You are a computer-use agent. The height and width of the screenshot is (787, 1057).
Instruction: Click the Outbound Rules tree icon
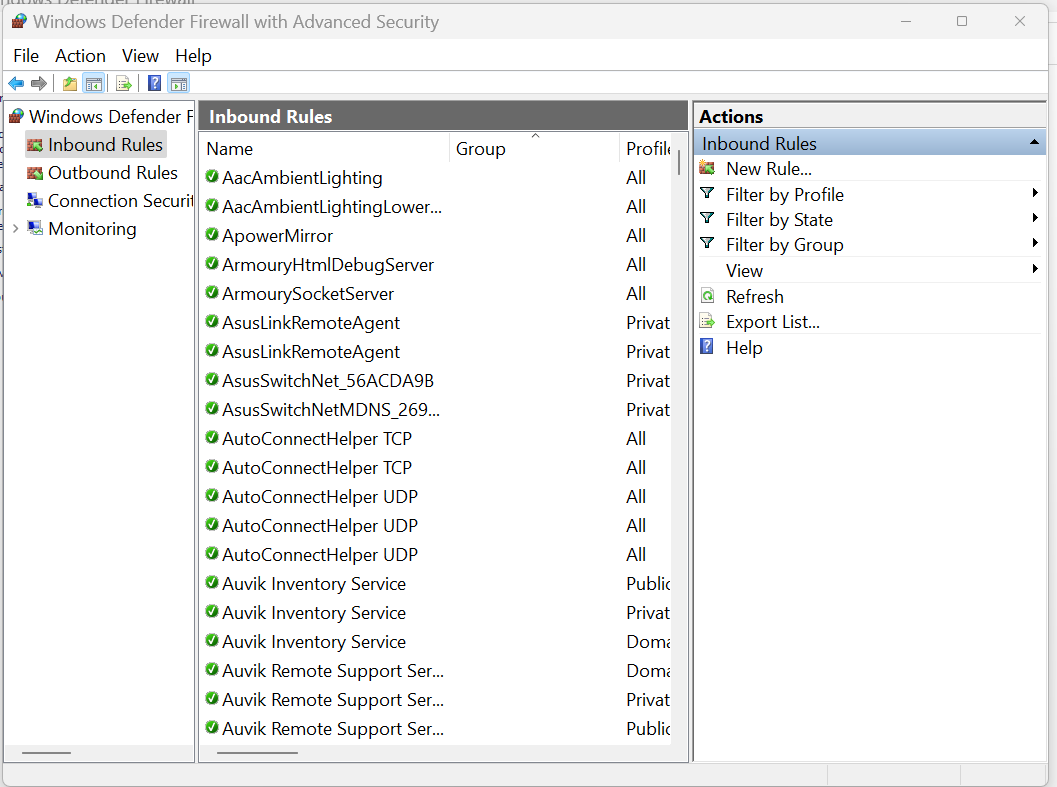(35, 173)
